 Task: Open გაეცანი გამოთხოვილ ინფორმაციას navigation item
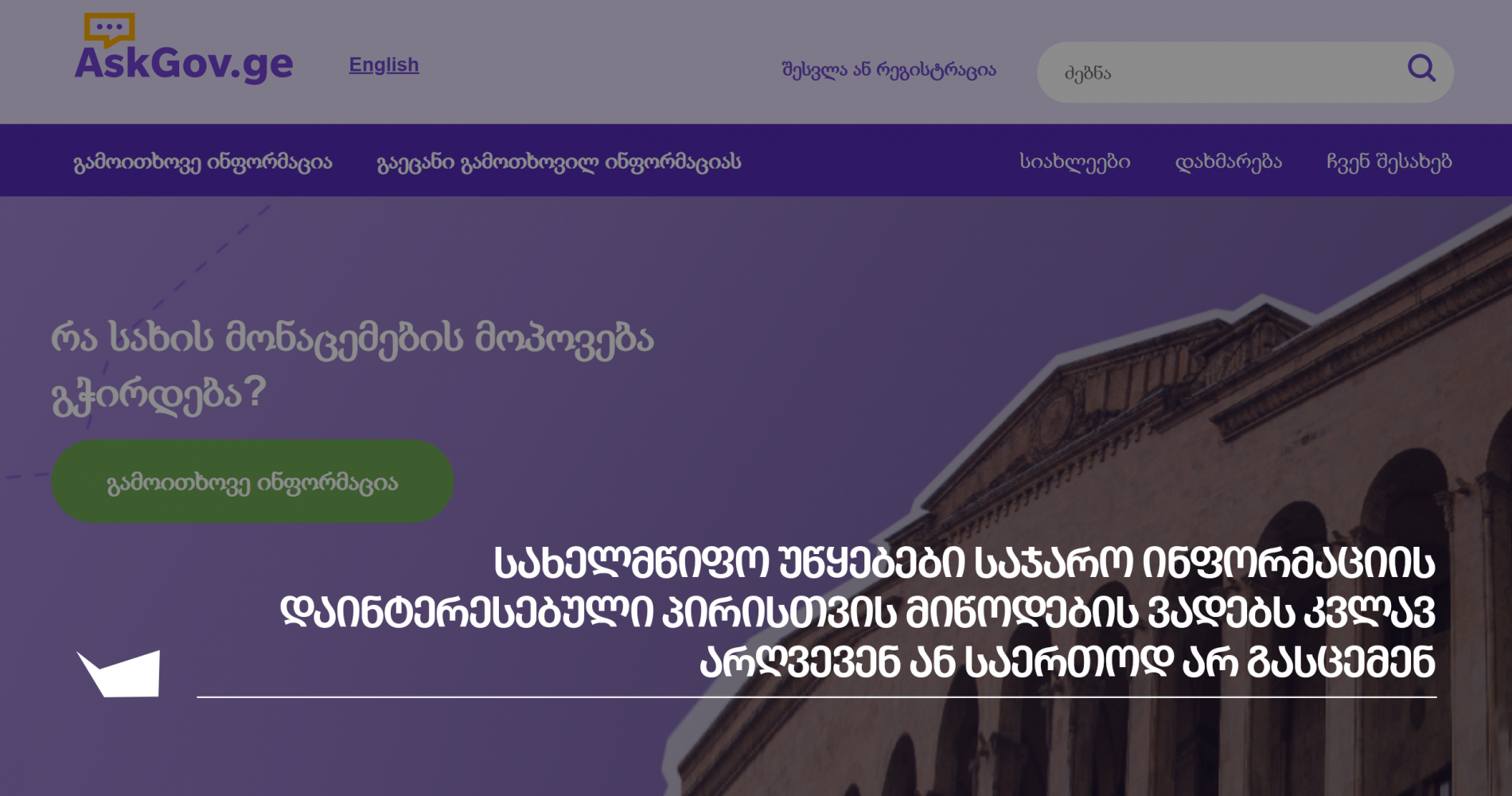[x=559, y=160]
